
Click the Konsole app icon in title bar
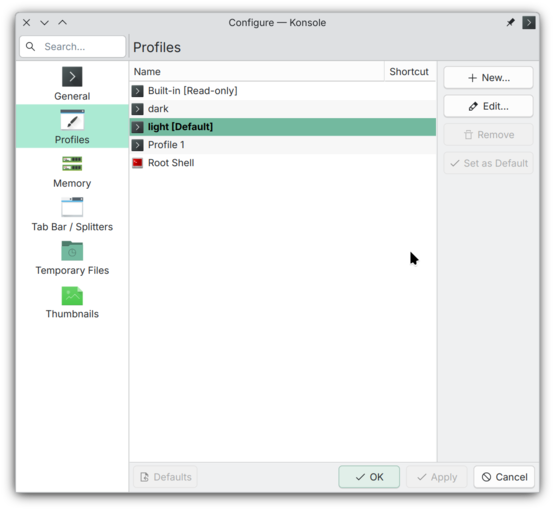(529, 23)
